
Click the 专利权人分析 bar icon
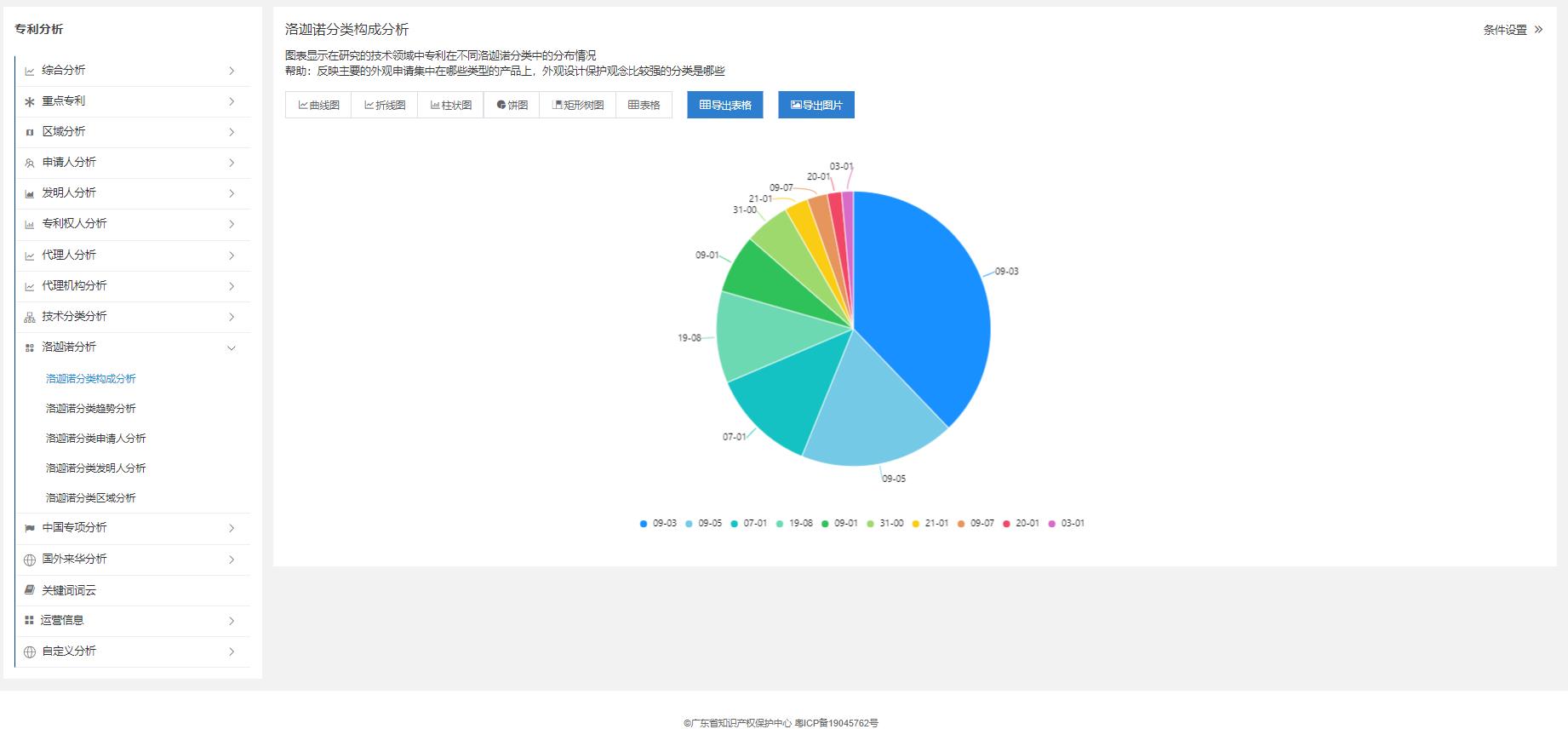tap(30, 225)
